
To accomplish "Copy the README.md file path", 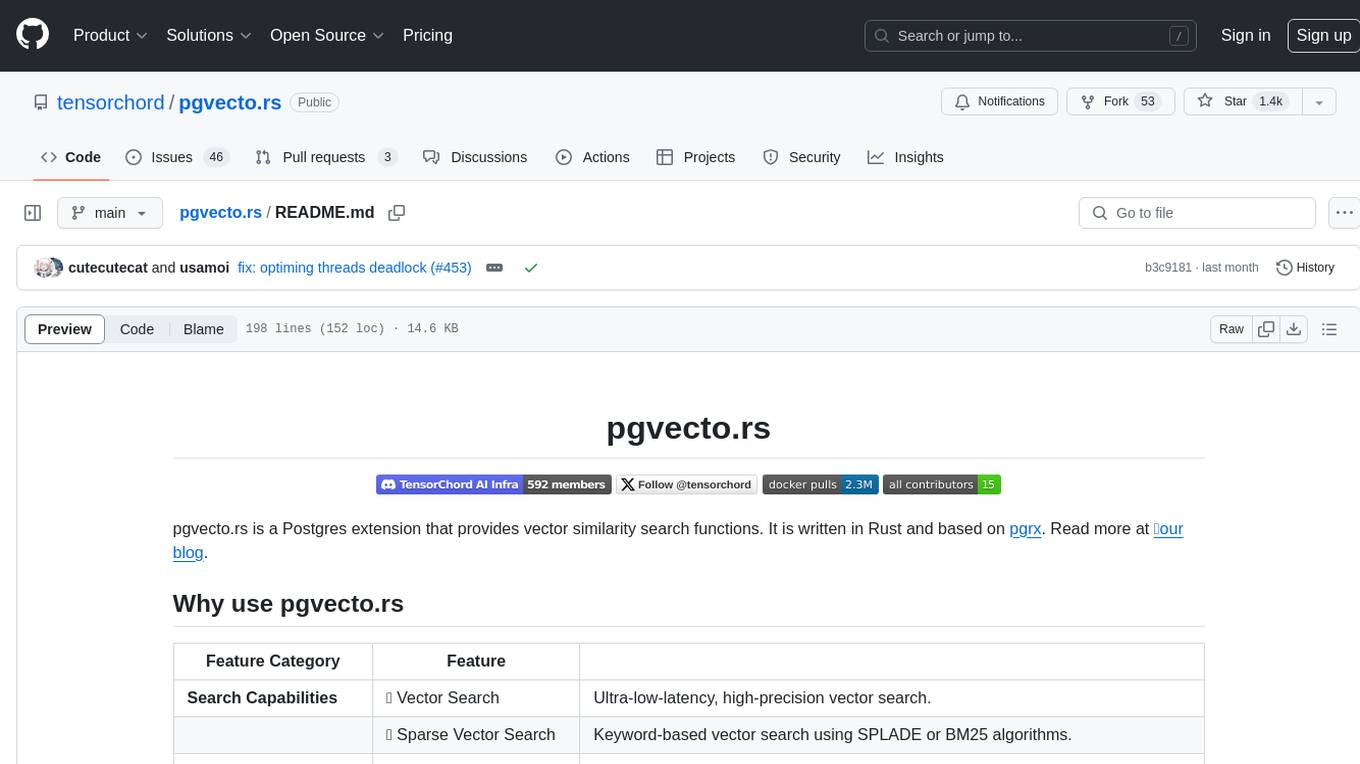I will tap(397, 213).
